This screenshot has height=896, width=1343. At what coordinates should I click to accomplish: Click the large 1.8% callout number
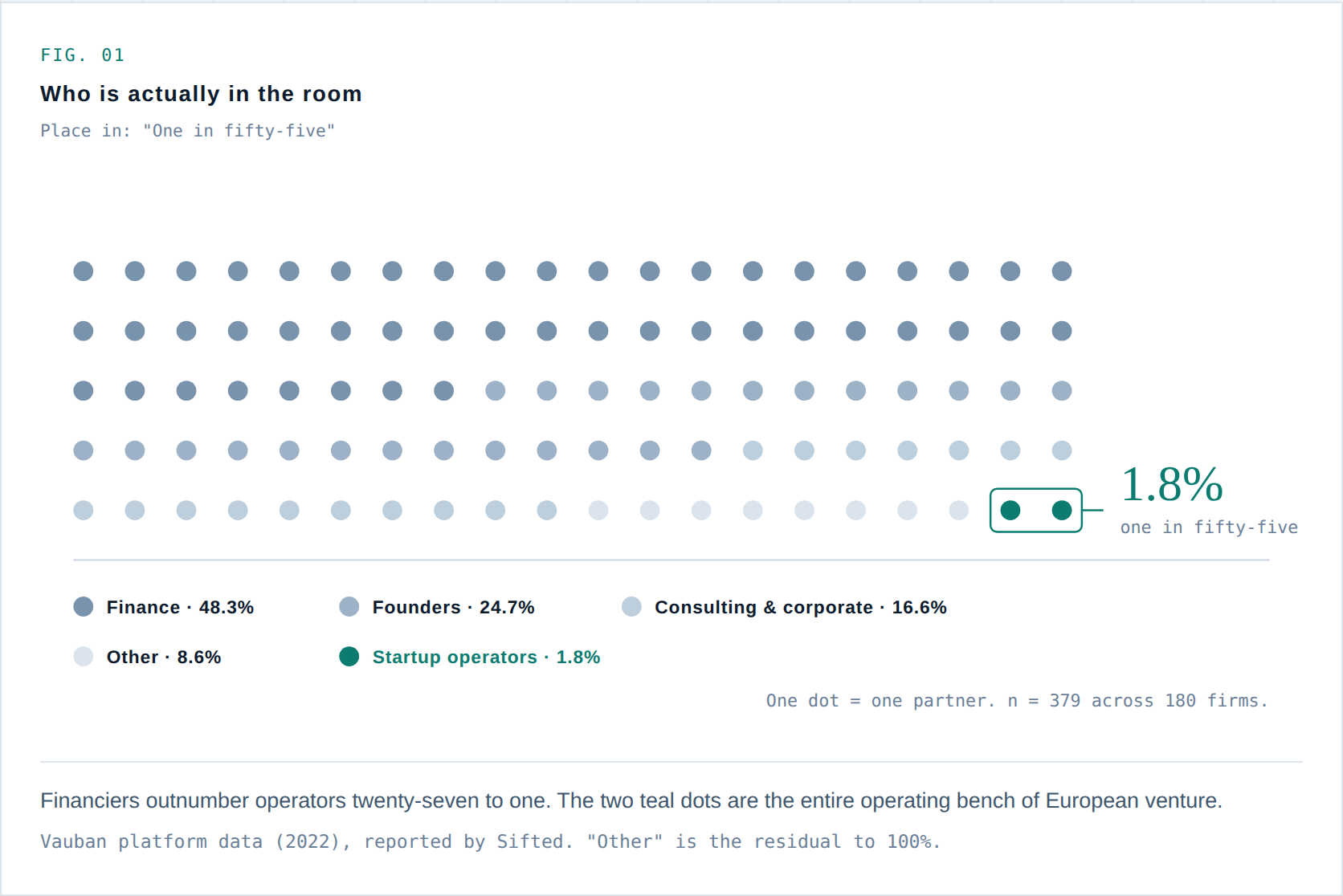pos(1172,485)
